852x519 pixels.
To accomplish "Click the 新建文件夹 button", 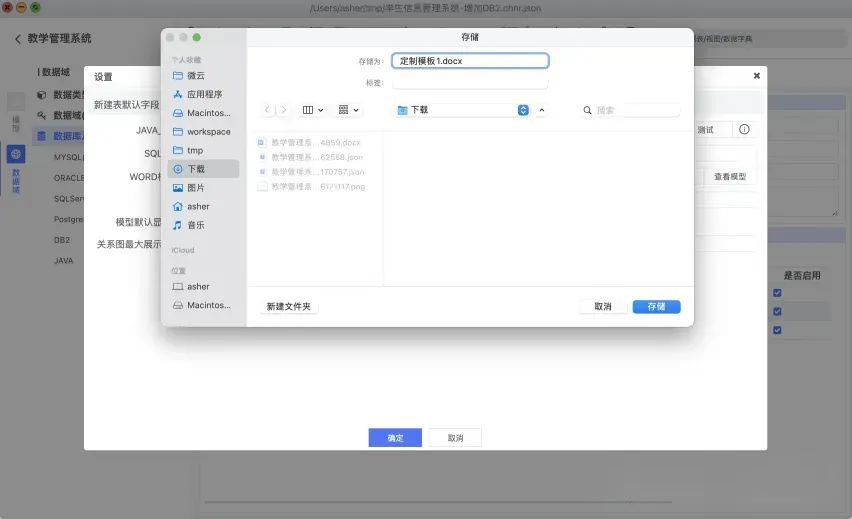I will pos(288,307).
